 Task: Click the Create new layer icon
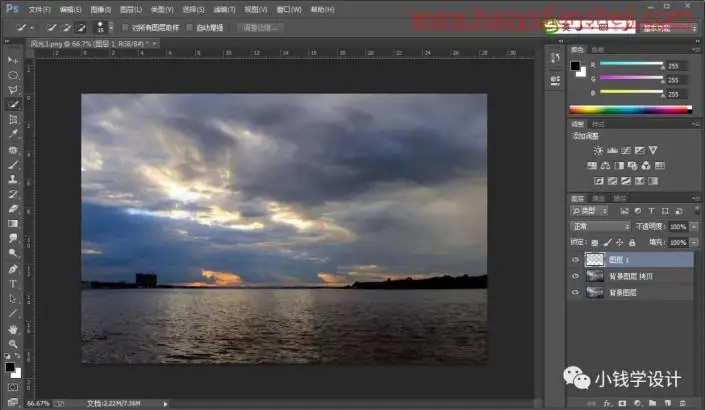[668, 403]
